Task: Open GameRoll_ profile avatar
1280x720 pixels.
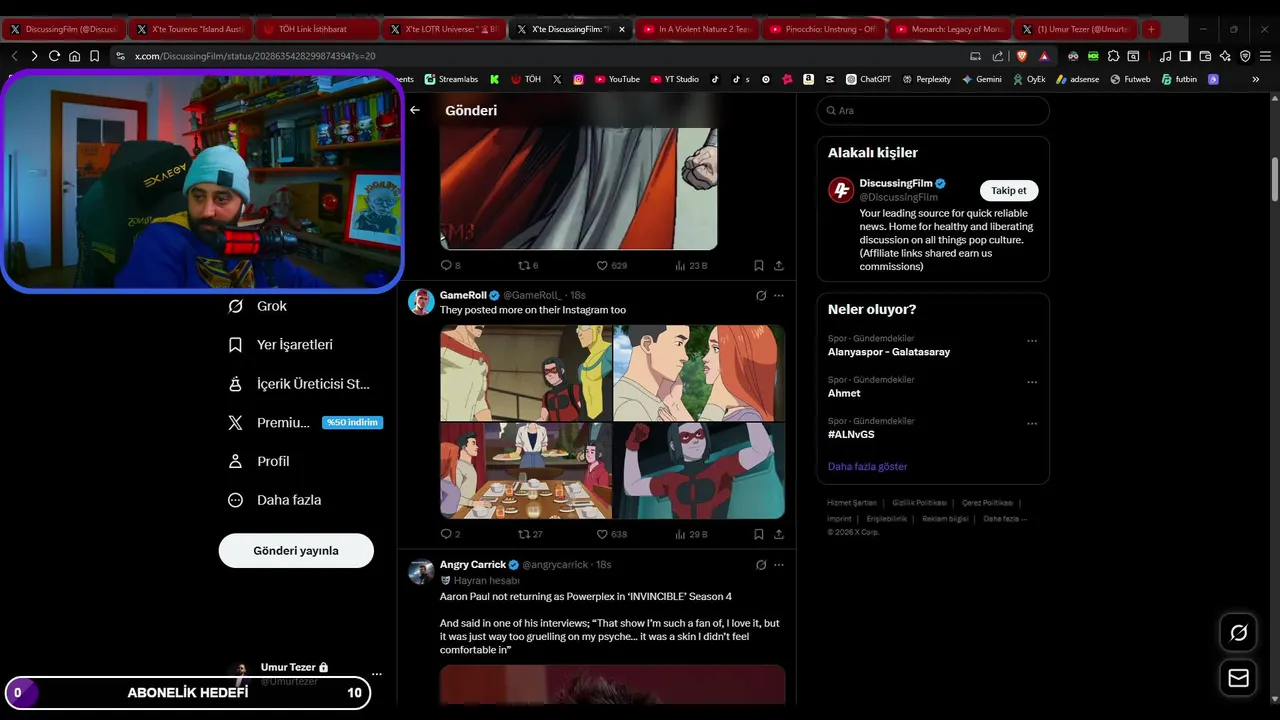Action: 421,302
